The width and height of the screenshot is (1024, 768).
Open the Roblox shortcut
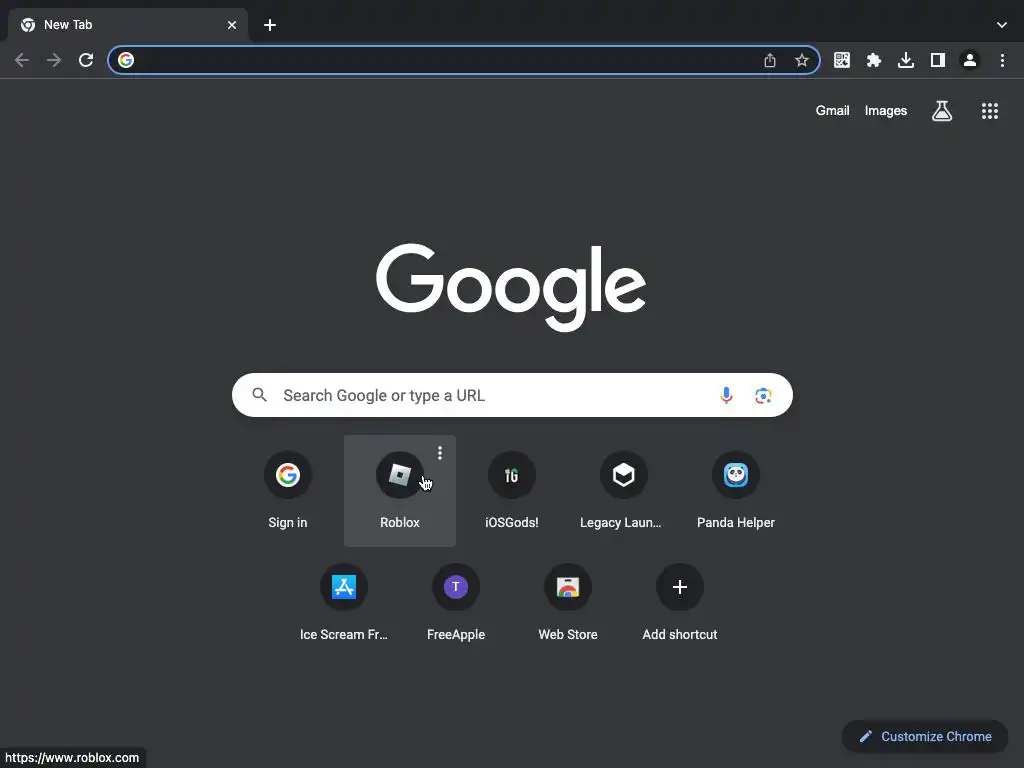tap(400, 490)
